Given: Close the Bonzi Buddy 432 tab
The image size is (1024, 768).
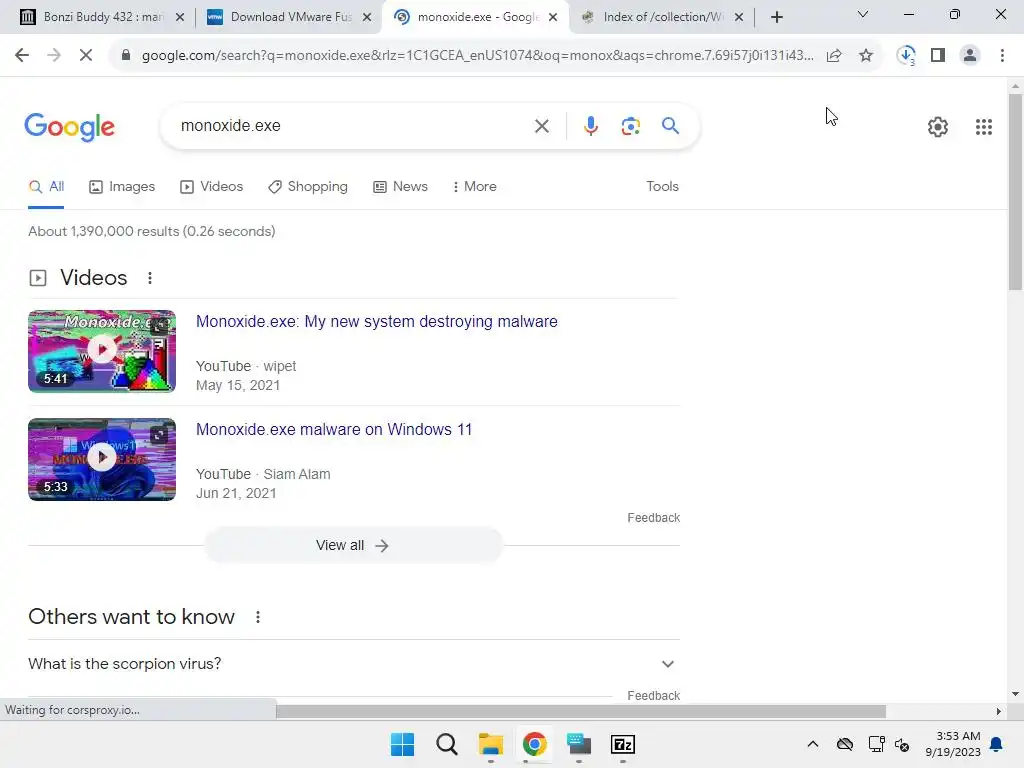Looking at the screenshot, I should [180, 18].
